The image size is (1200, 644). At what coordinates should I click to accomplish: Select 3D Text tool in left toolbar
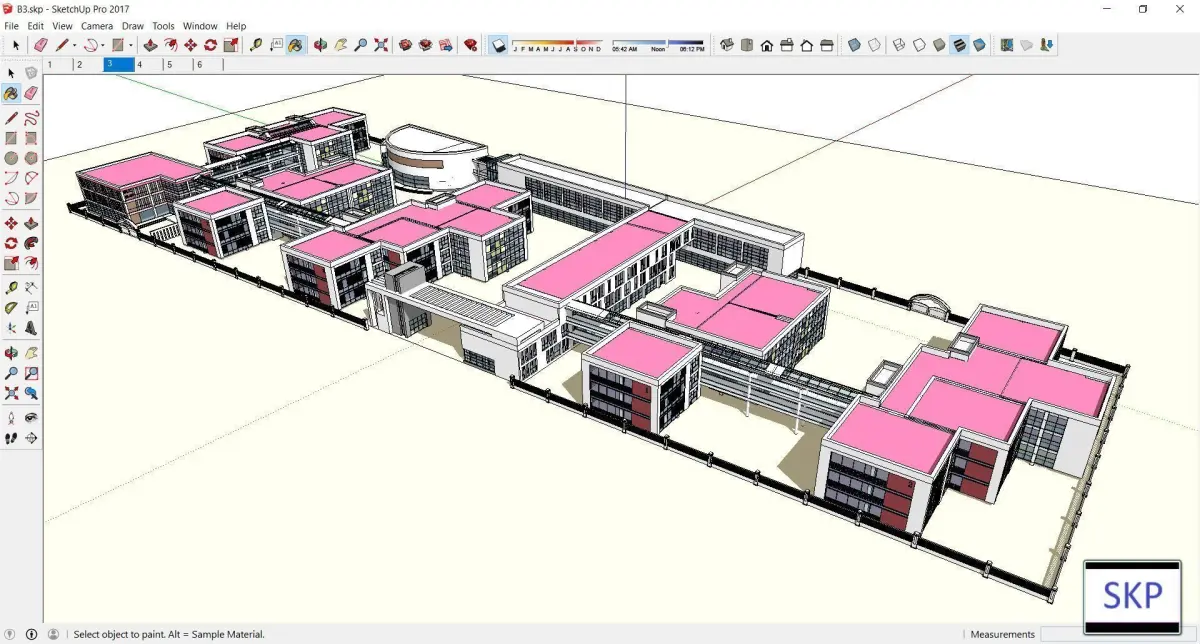pyautogui.click(x=31, y=327)
